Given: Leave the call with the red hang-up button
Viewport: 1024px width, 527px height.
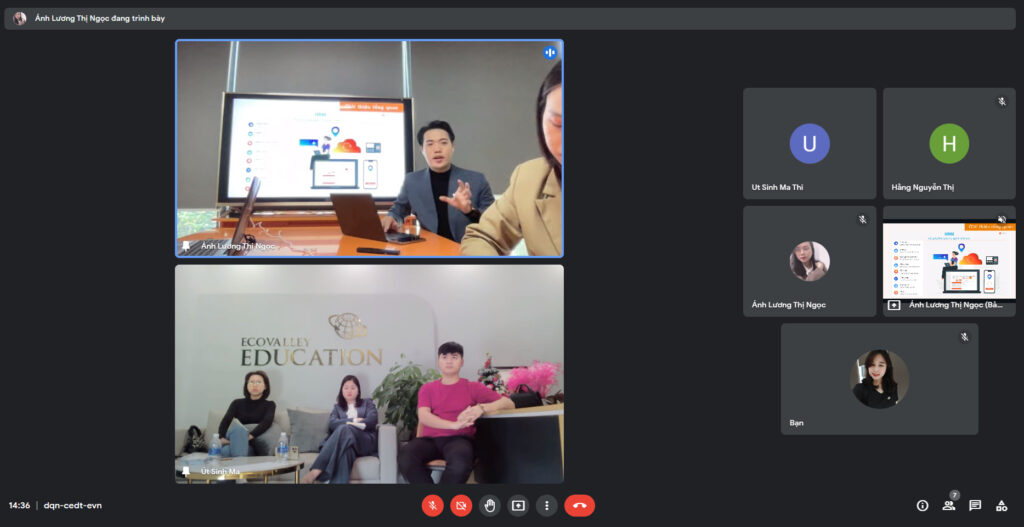Looking at the screenshot, I should pyautogui.click(x=579, y=505).
